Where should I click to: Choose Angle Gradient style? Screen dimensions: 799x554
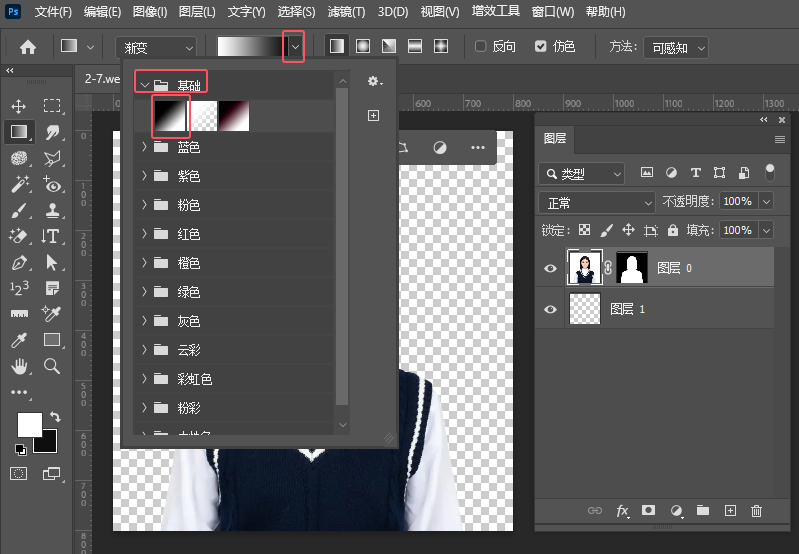[x=389, y=46]
